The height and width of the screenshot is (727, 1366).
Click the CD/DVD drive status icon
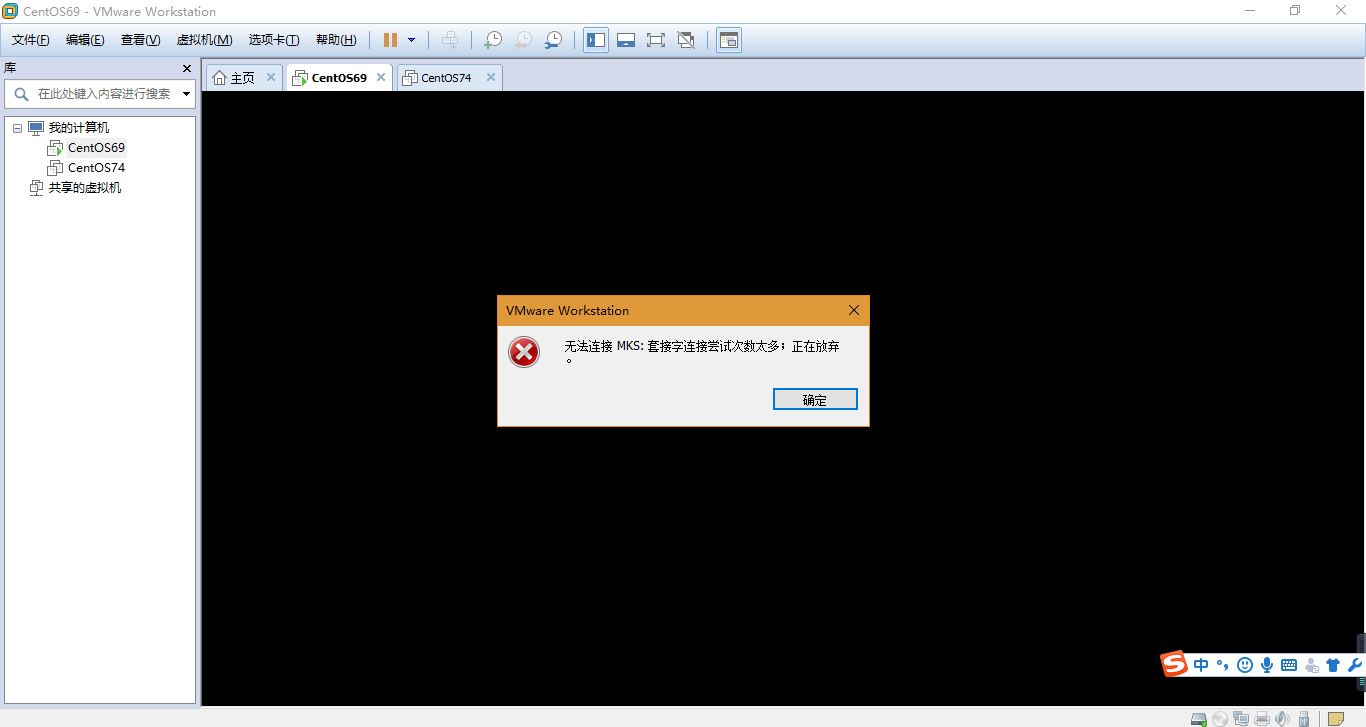pyautogui.click(x=1220, y=718)
